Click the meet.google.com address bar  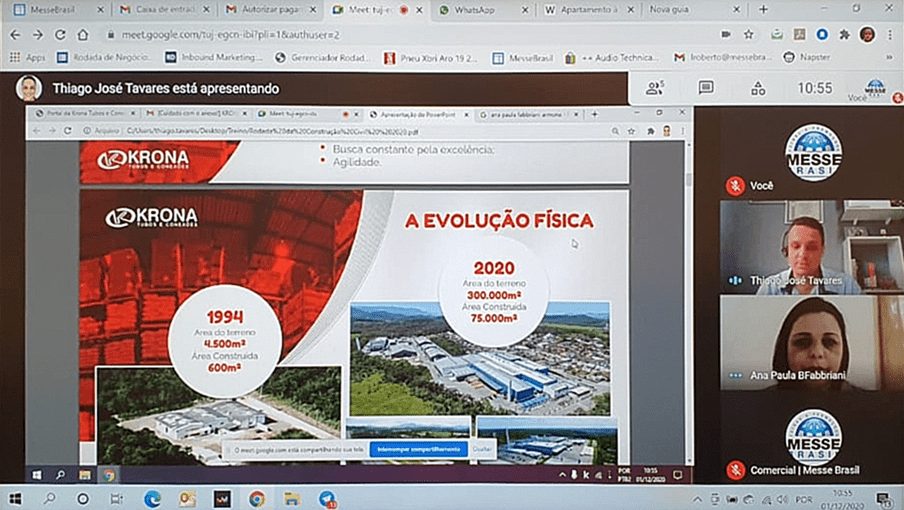(404, 35)
